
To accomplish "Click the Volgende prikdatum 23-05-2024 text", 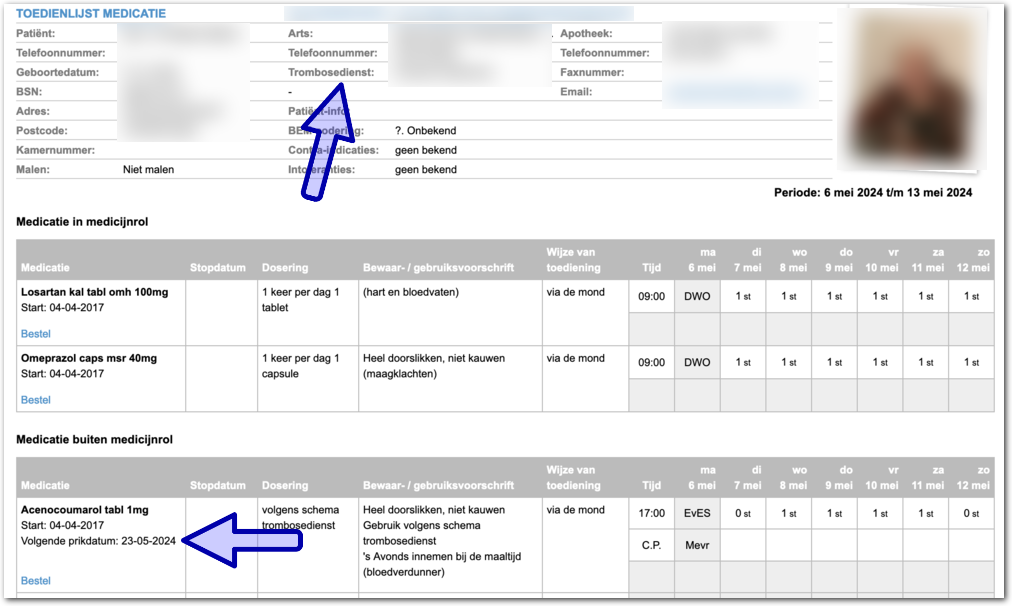I will coord(98,542).
